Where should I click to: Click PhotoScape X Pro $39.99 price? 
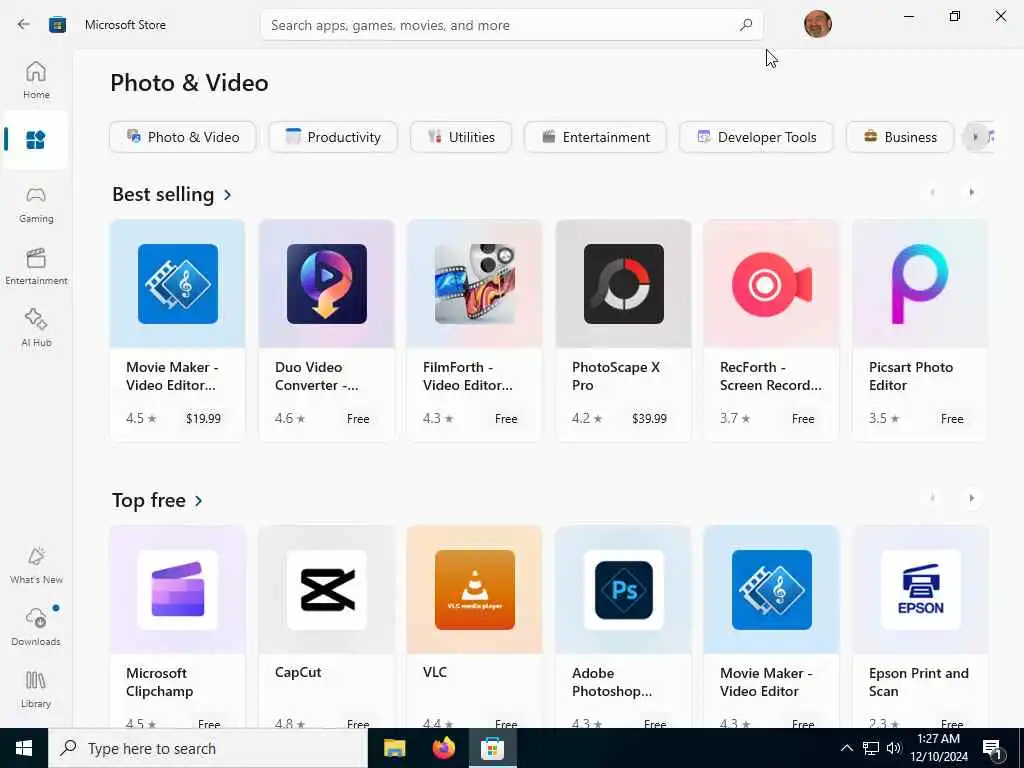649,419
